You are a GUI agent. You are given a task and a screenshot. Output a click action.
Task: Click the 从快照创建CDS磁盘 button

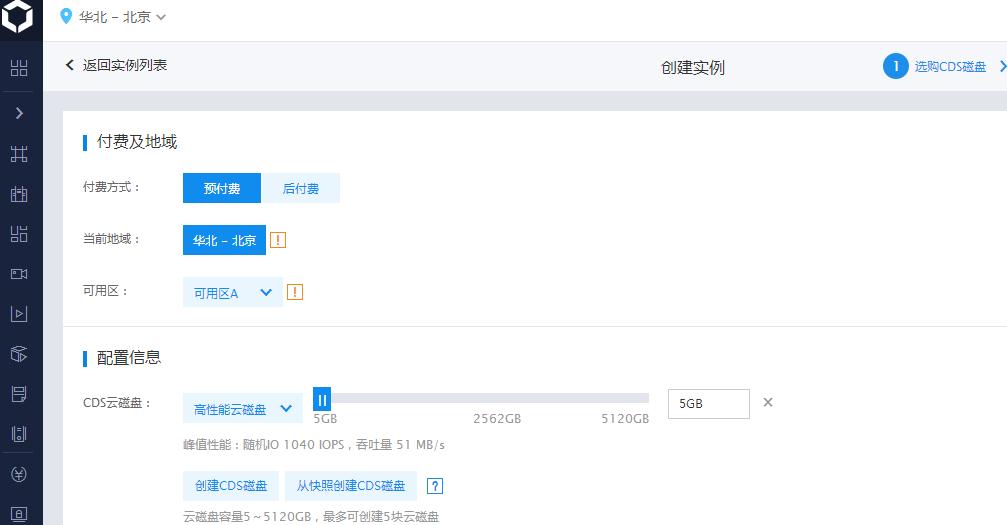(x=351, y=486)
